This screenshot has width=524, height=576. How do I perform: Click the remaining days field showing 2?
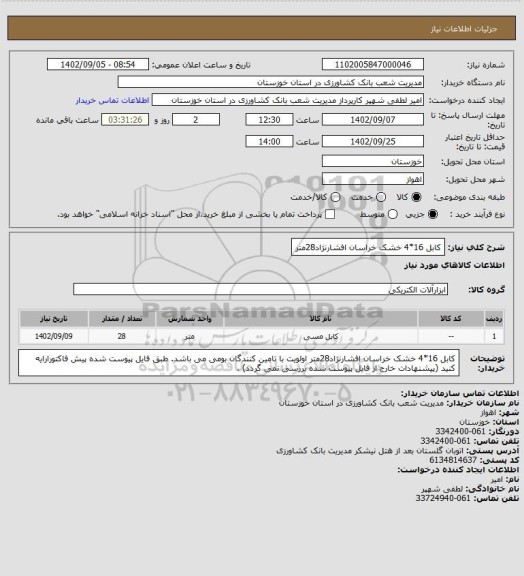coord(196,120)
